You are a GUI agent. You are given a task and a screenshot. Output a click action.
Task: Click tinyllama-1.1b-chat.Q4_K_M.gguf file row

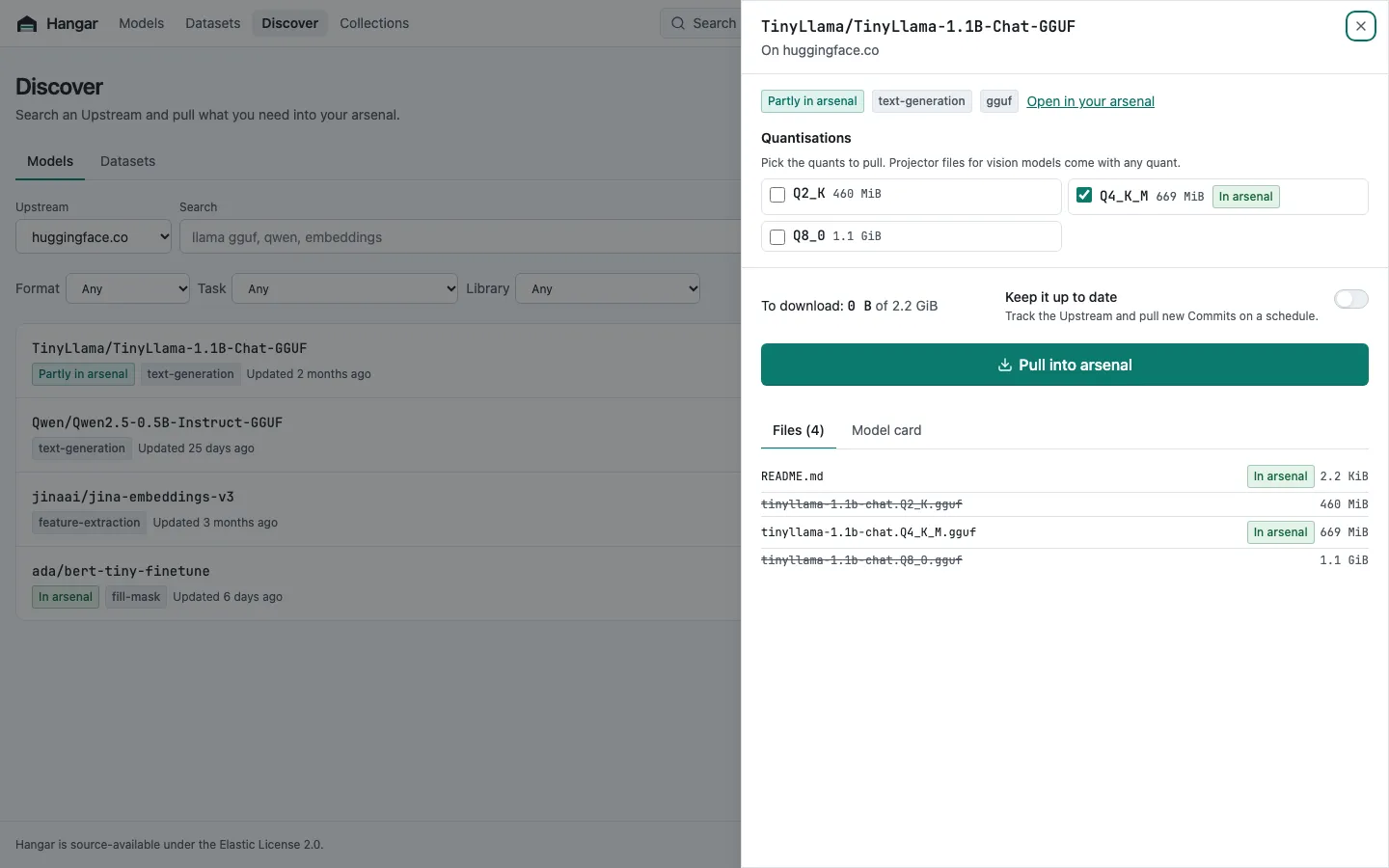pyautogui.click(x=1065, y=532)
